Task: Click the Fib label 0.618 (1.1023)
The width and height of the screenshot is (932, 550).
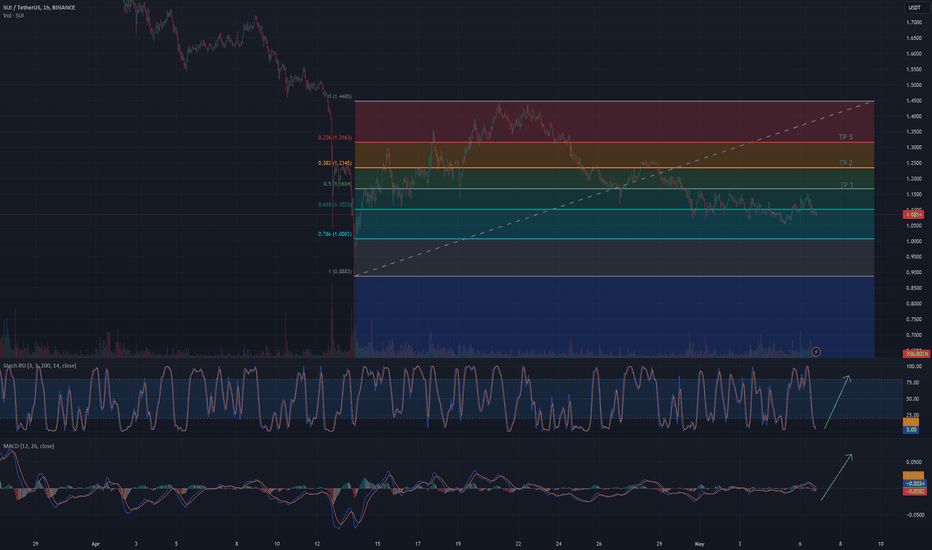Action: [335, 204]
